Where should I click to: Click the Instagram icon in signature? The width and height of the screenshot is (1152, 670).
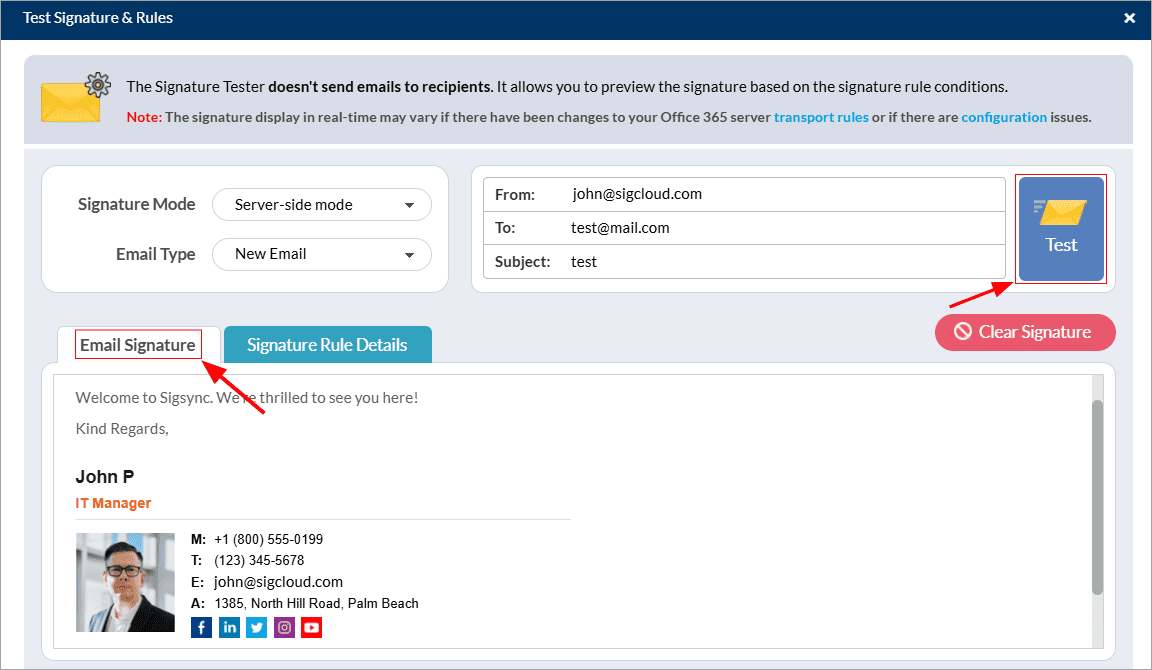[284, 628]
